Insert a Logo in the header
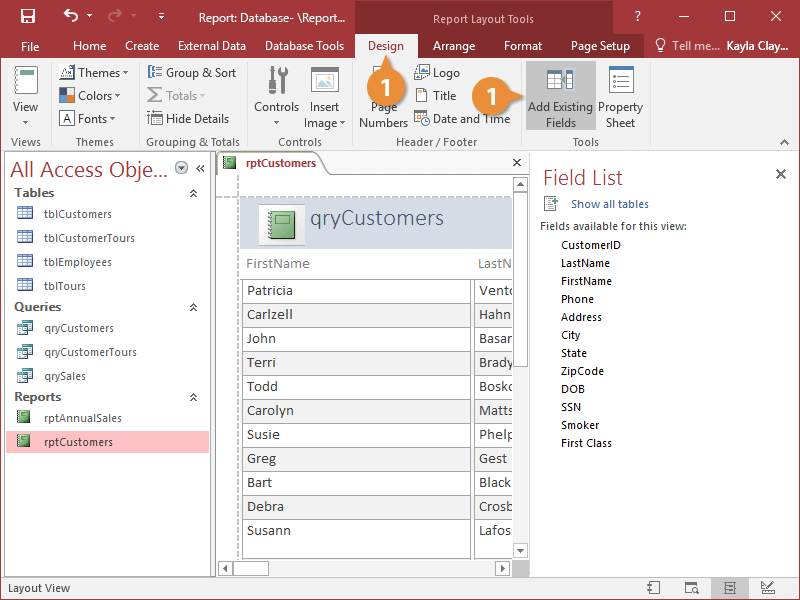 coord(437,73)
